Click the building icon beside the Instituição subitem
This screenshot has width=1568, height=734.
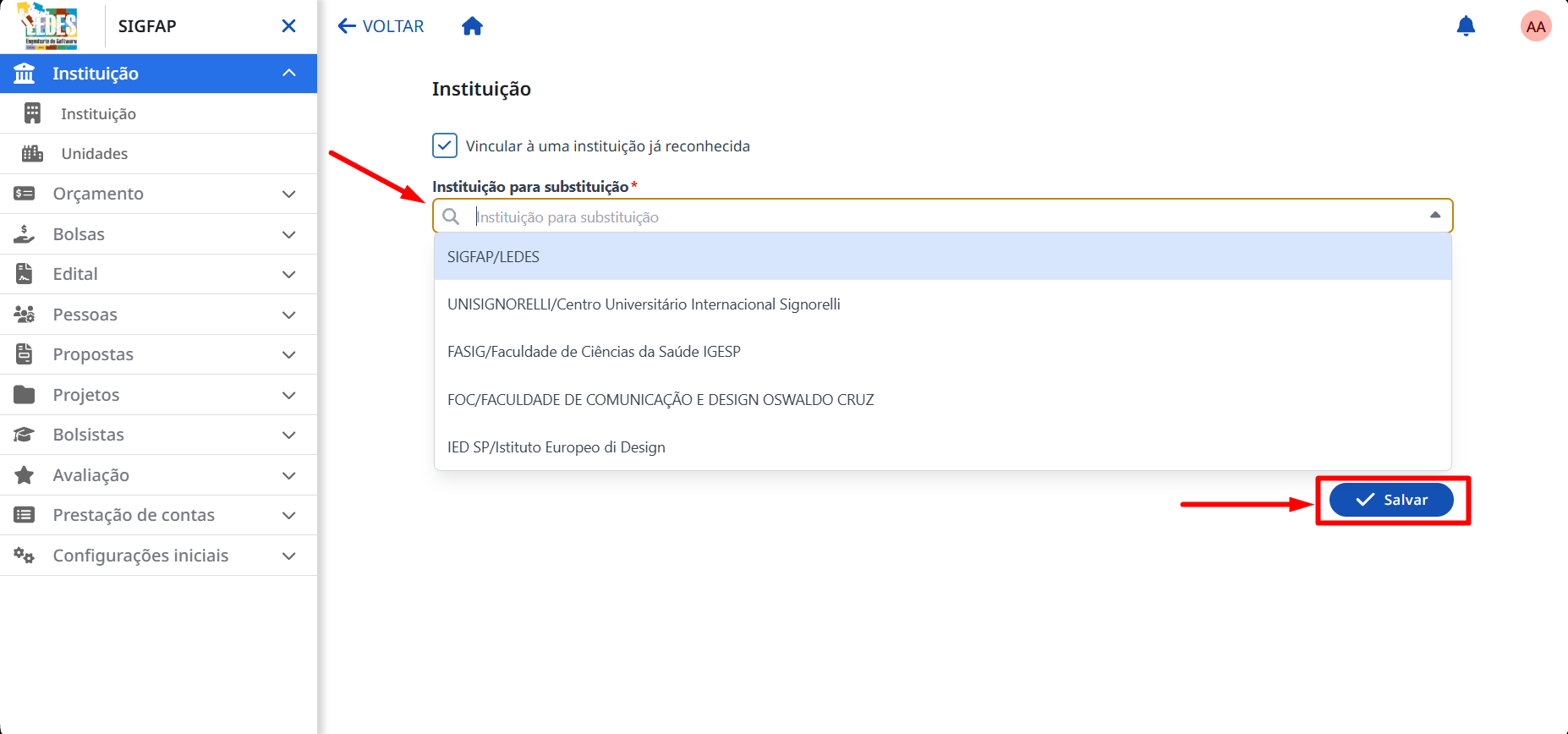pos(32,113)
